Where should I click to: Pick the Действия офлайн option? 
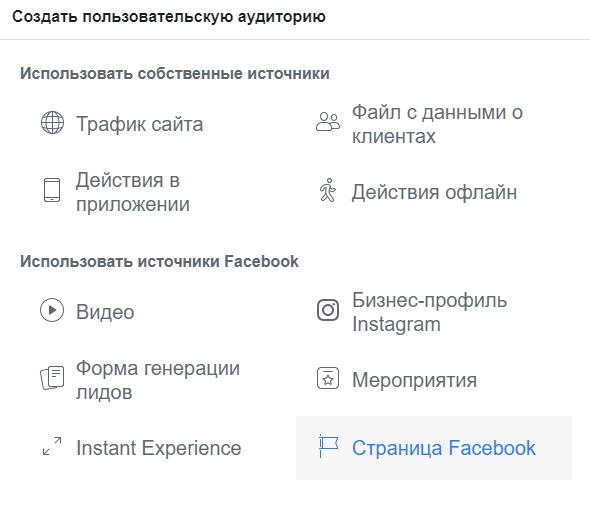click(x=434, y=192)
